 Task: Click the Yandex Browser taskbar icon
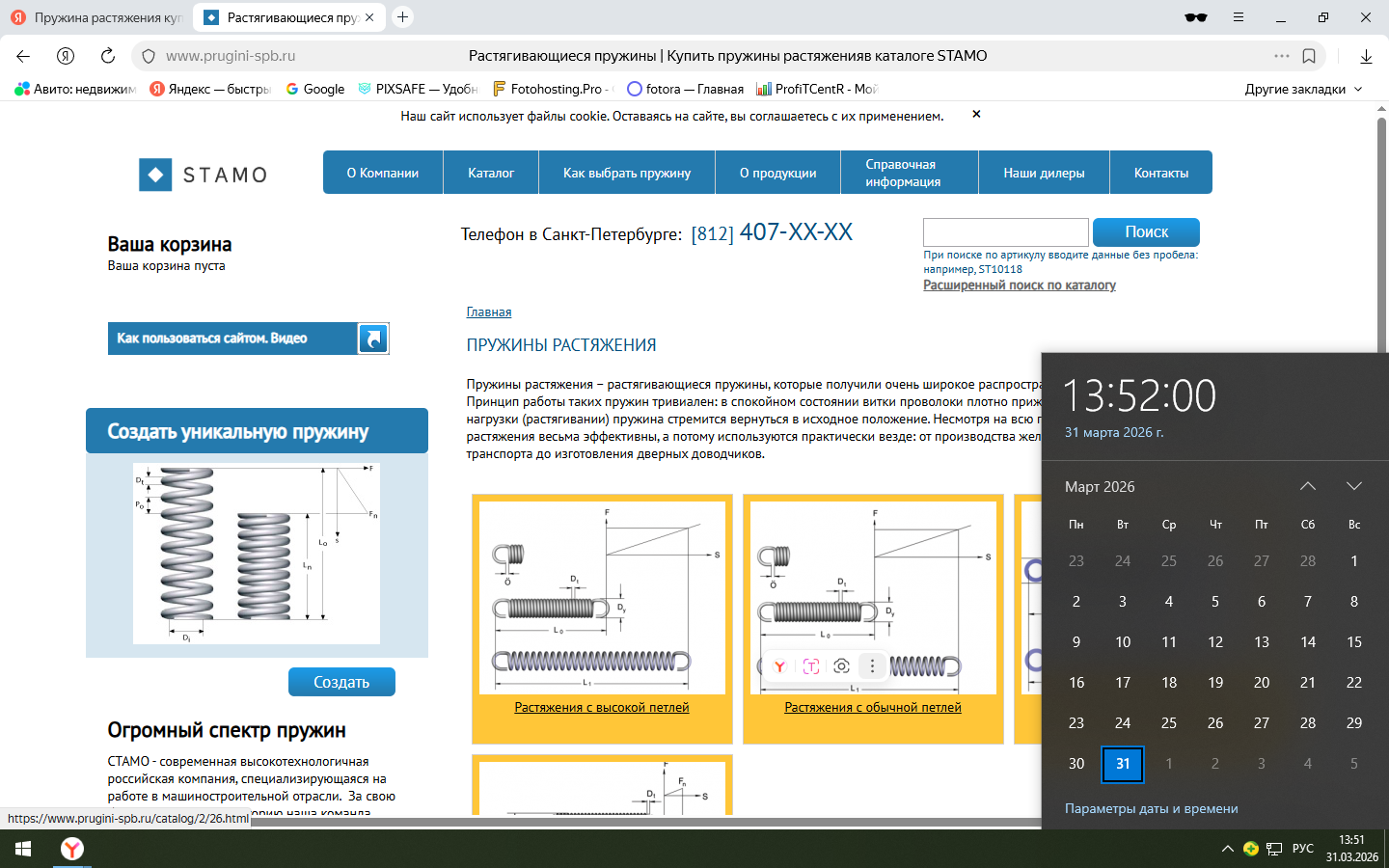(x=72, y=849)
